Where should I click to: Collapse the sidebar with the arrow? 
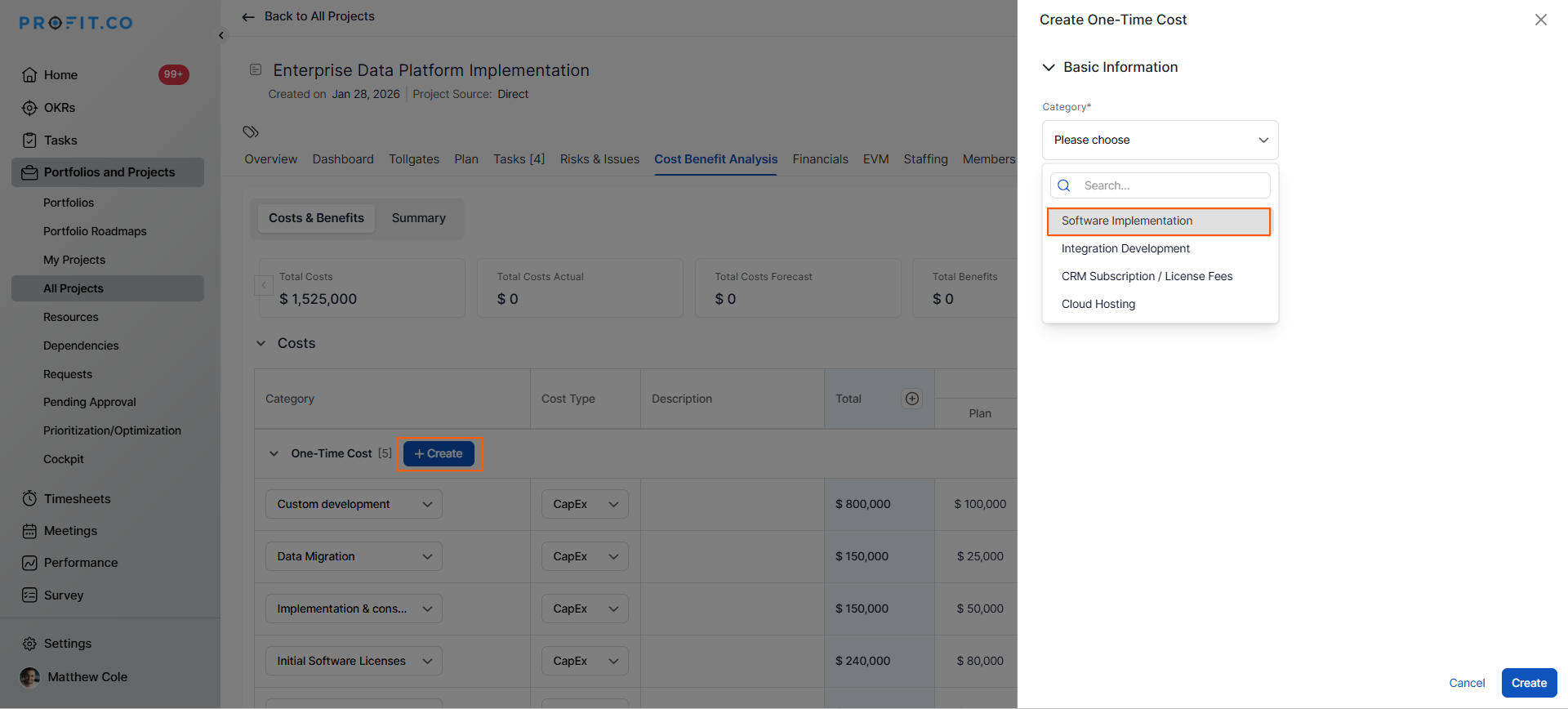[221, 35]
